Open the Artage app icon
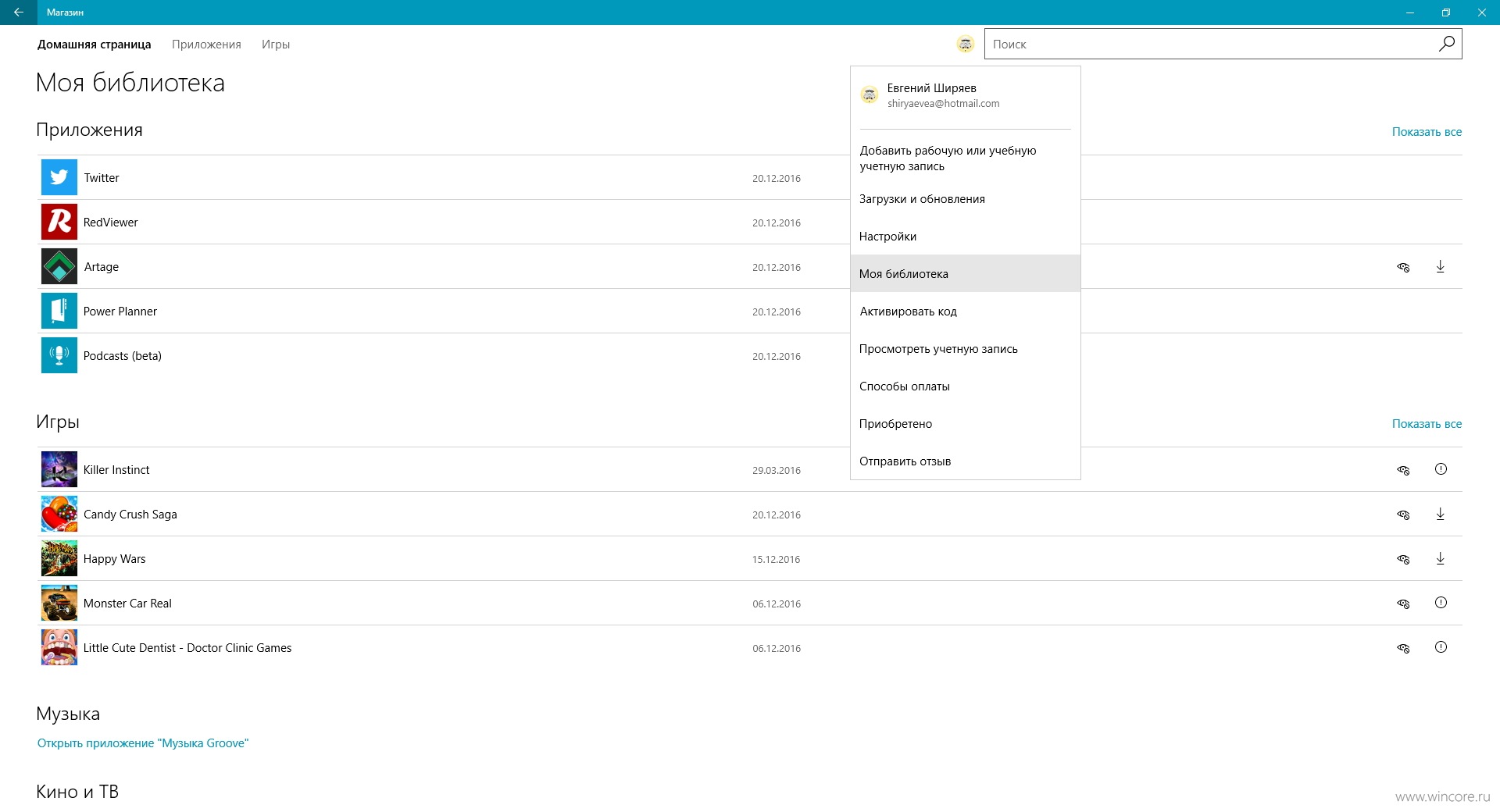Viewport: 1500px width, 812px height. [x=59, y=266]
